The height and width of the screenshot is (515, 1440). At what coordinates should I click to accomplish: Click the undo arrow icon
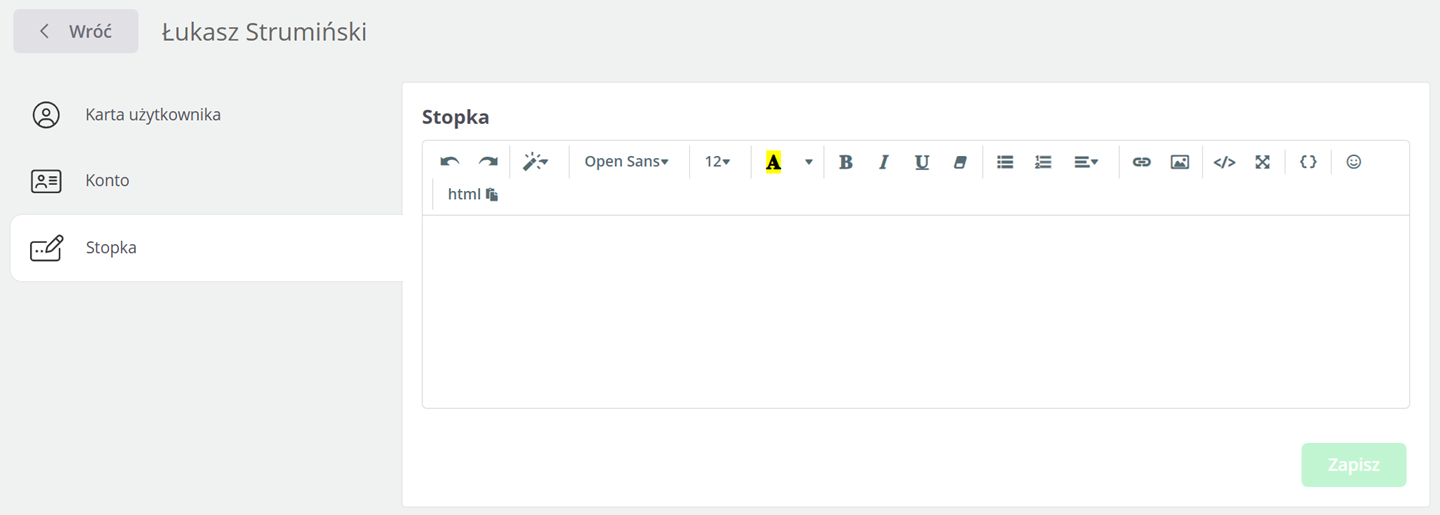(450, 162)
